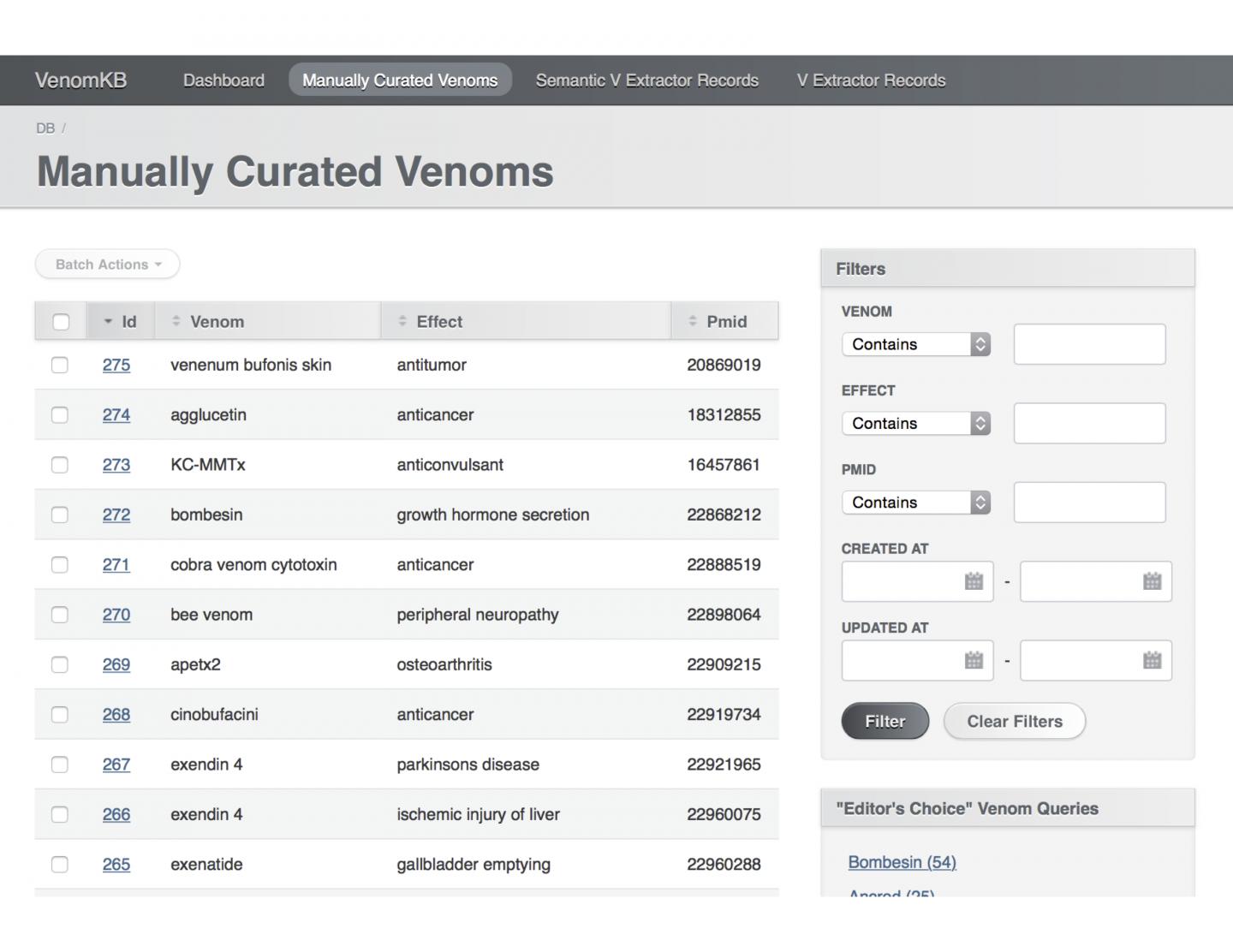Navigate to the Dashboard tab

click(223, 80)
